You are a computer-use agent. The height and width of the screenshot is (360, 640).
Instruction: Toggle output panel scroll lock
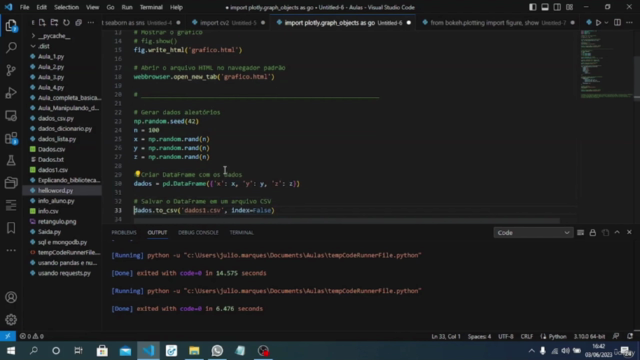(x=593, y=233)
